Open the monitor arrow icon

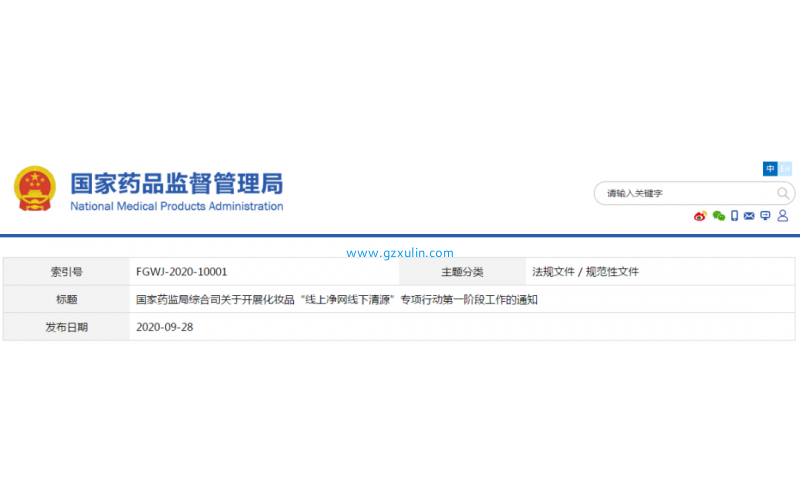point(765,216)
